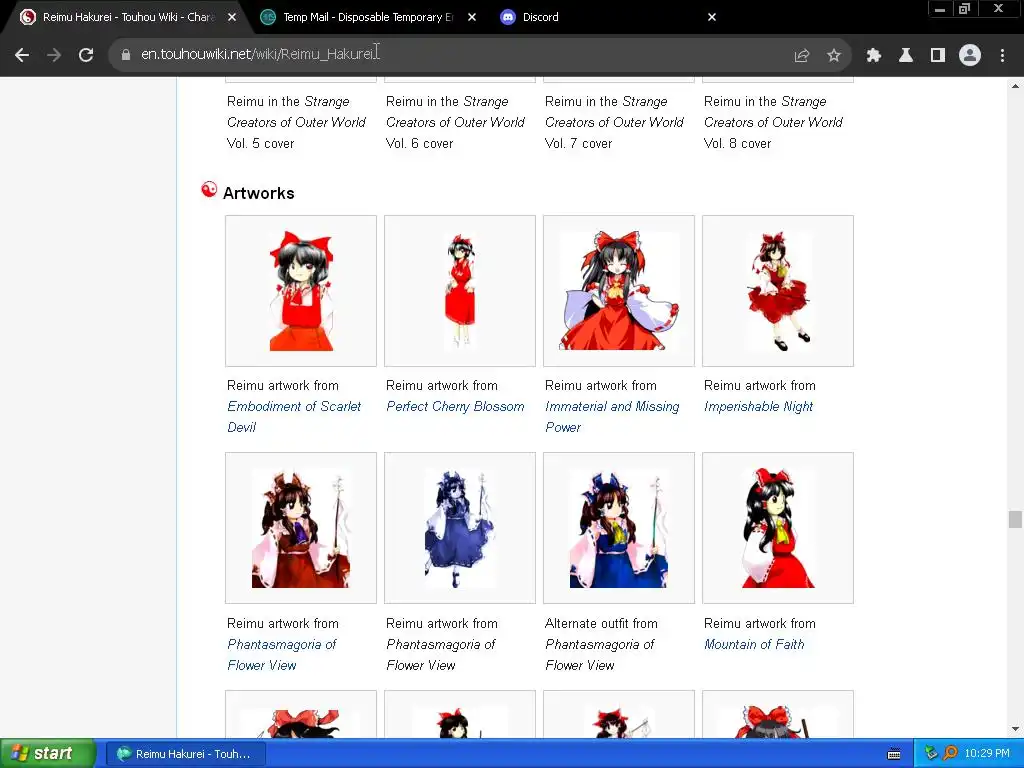This screenshot has height=768, width=1024.
Task: Open the Windows Start menu
Action: point(47,754)
